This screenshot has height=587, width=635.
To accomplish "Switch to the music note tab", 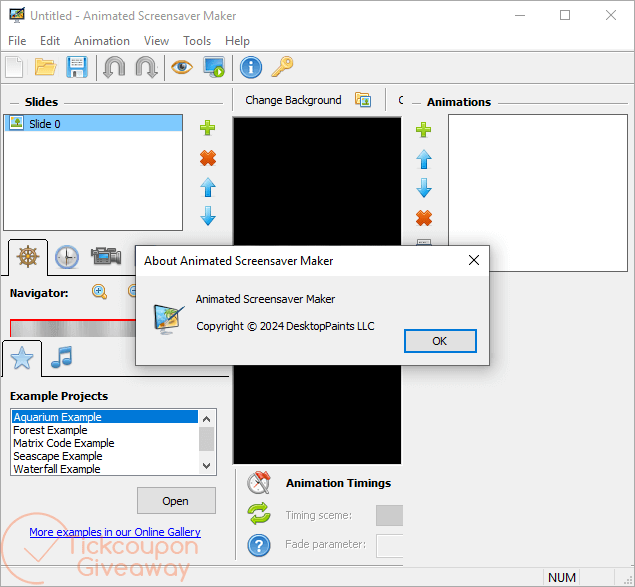I will (62, 357).
